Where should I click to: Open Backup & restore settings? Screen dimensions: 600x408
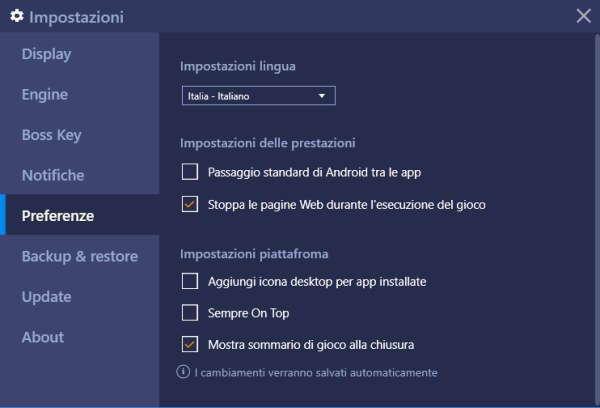80,256
